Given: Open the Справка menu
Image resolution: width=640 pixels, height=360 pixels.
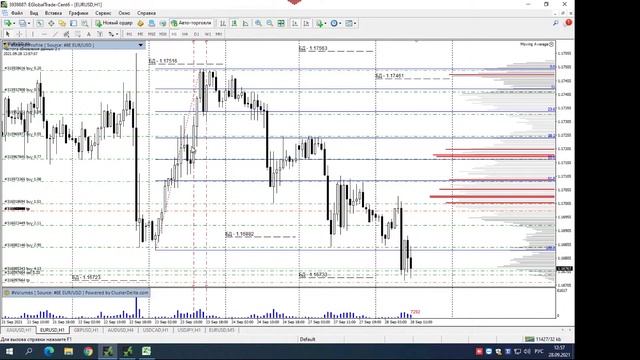Looking at the screenshot, I should click(146, 13).
